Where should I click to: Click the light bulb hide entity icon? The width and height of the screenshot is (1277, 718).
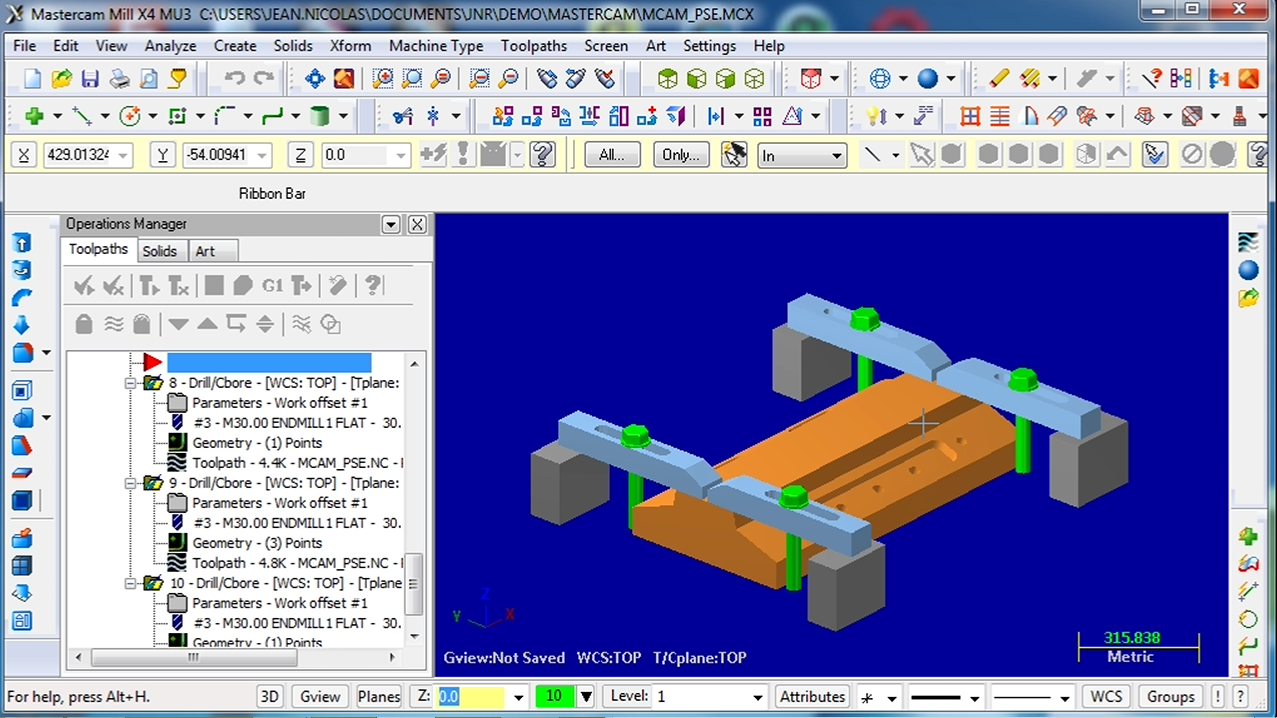point(875,116)
